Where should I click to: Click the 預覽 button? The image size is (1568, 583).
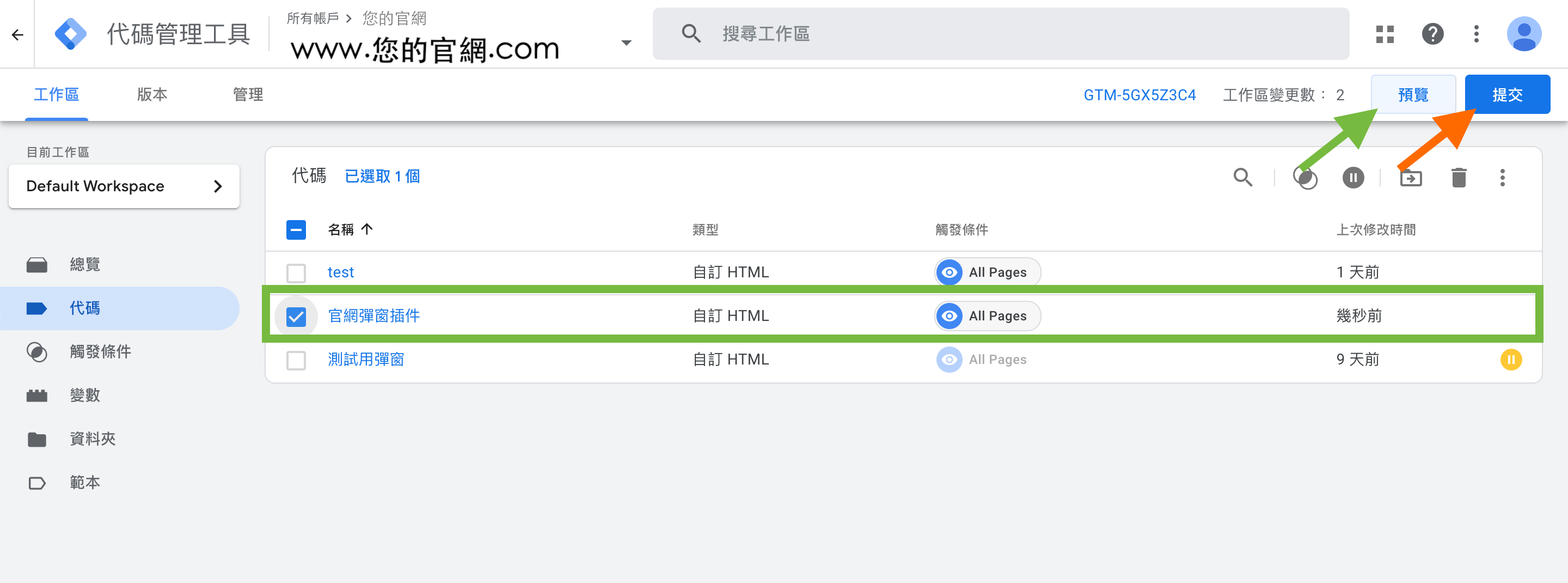coord(1412,94)
